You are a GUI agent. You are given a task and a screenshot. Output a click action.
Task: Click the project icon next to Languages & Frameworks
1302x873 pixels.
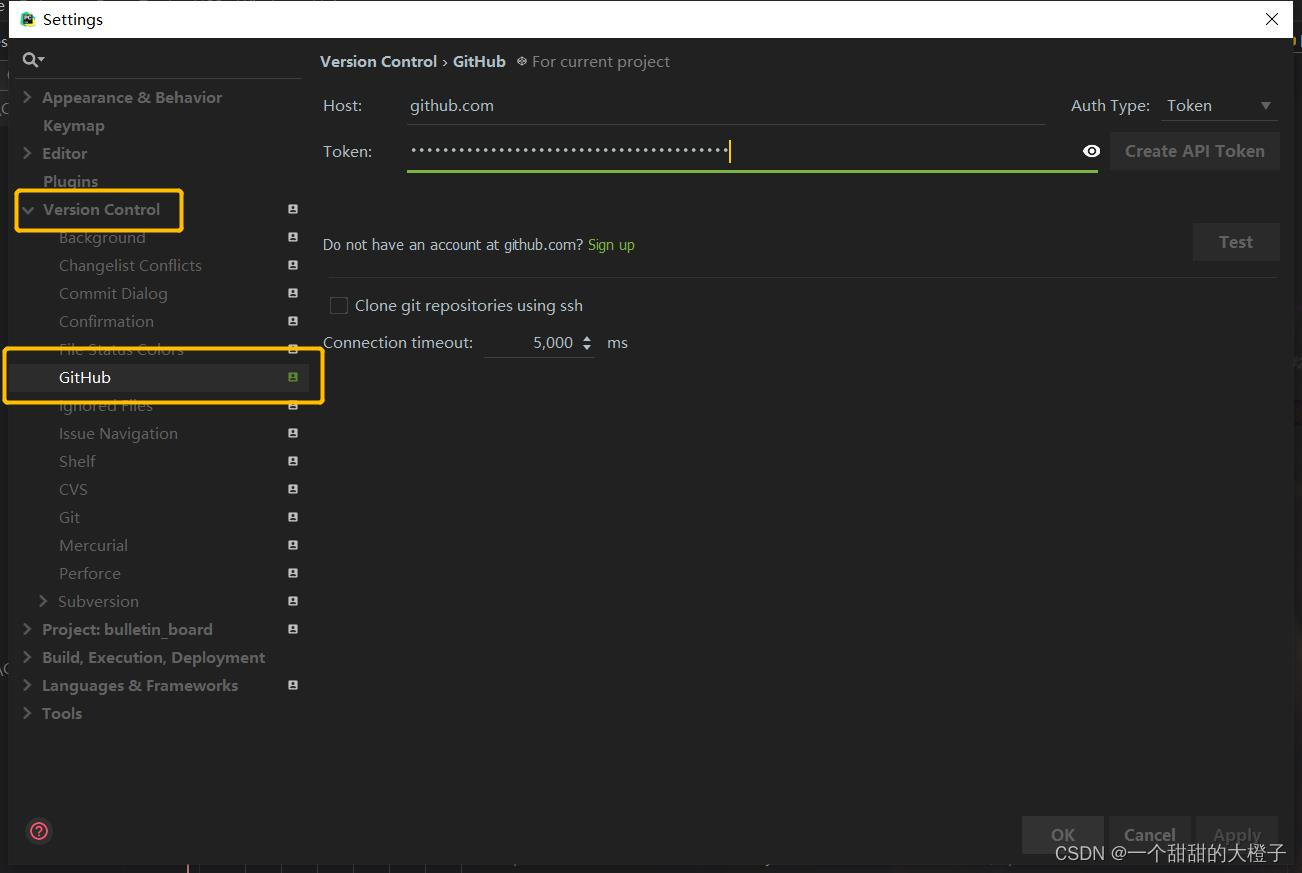pyautogui.click(x=293, y=685)
